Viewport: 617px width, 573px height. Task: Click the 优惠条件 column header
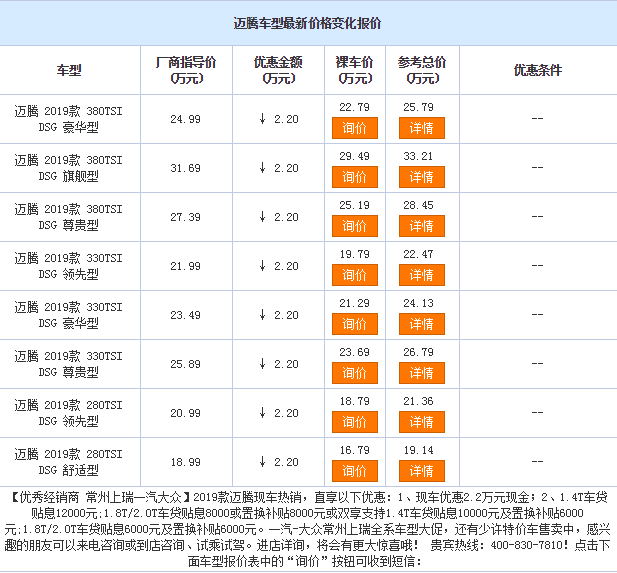tap(538, 70)
